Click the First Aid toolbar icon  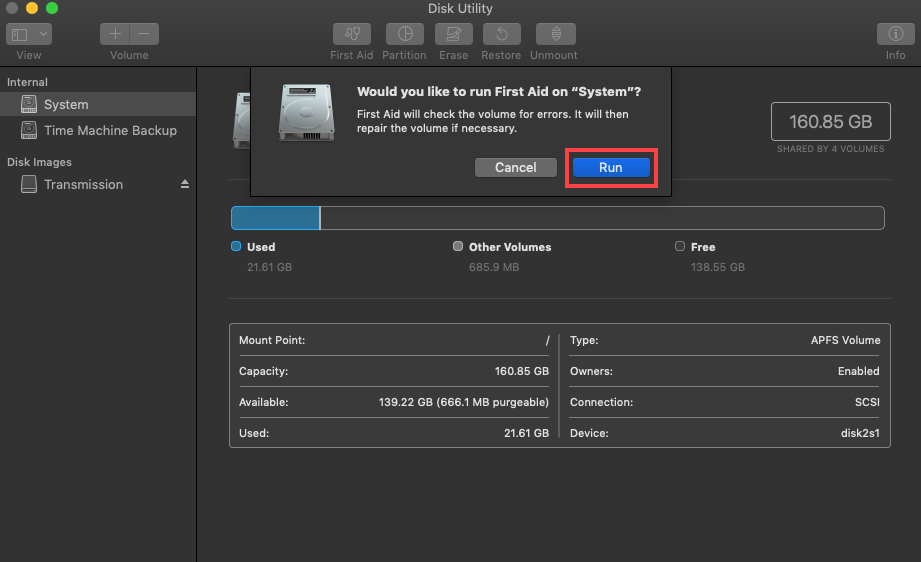pyautogui.click(x=351, y=34)
